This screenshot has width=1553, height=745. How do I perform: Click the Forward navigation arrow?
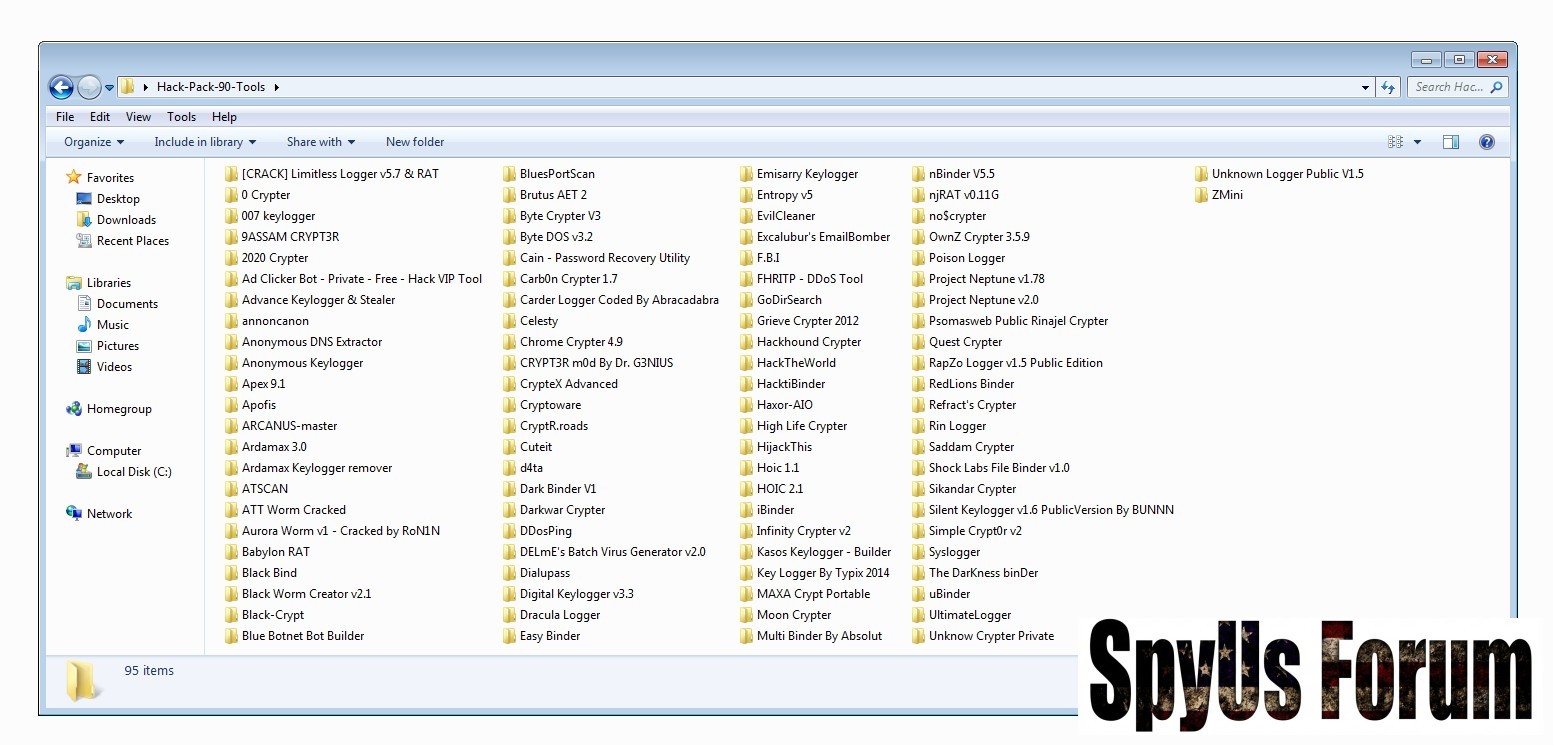[89, 88]
